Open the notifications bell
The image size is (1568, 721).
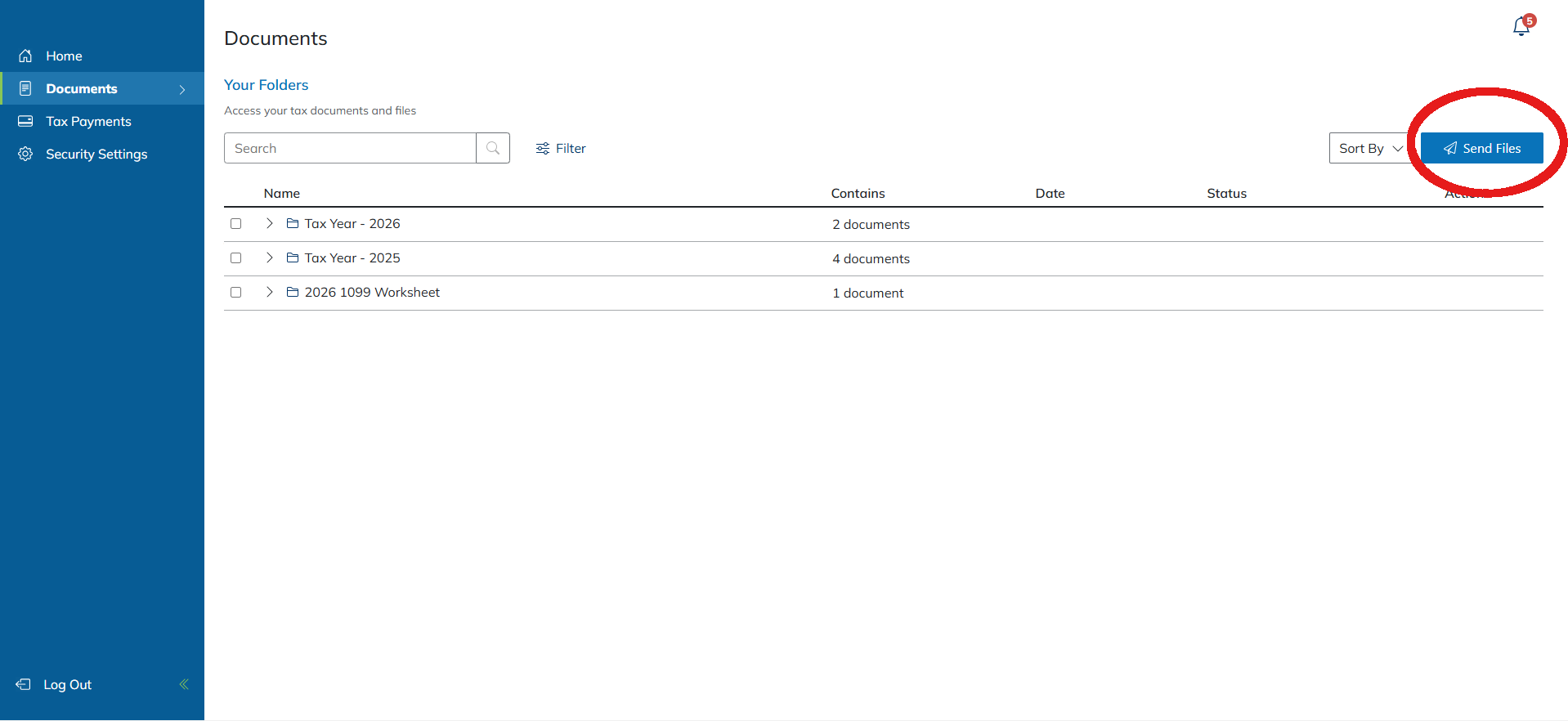pos(1521,26)
